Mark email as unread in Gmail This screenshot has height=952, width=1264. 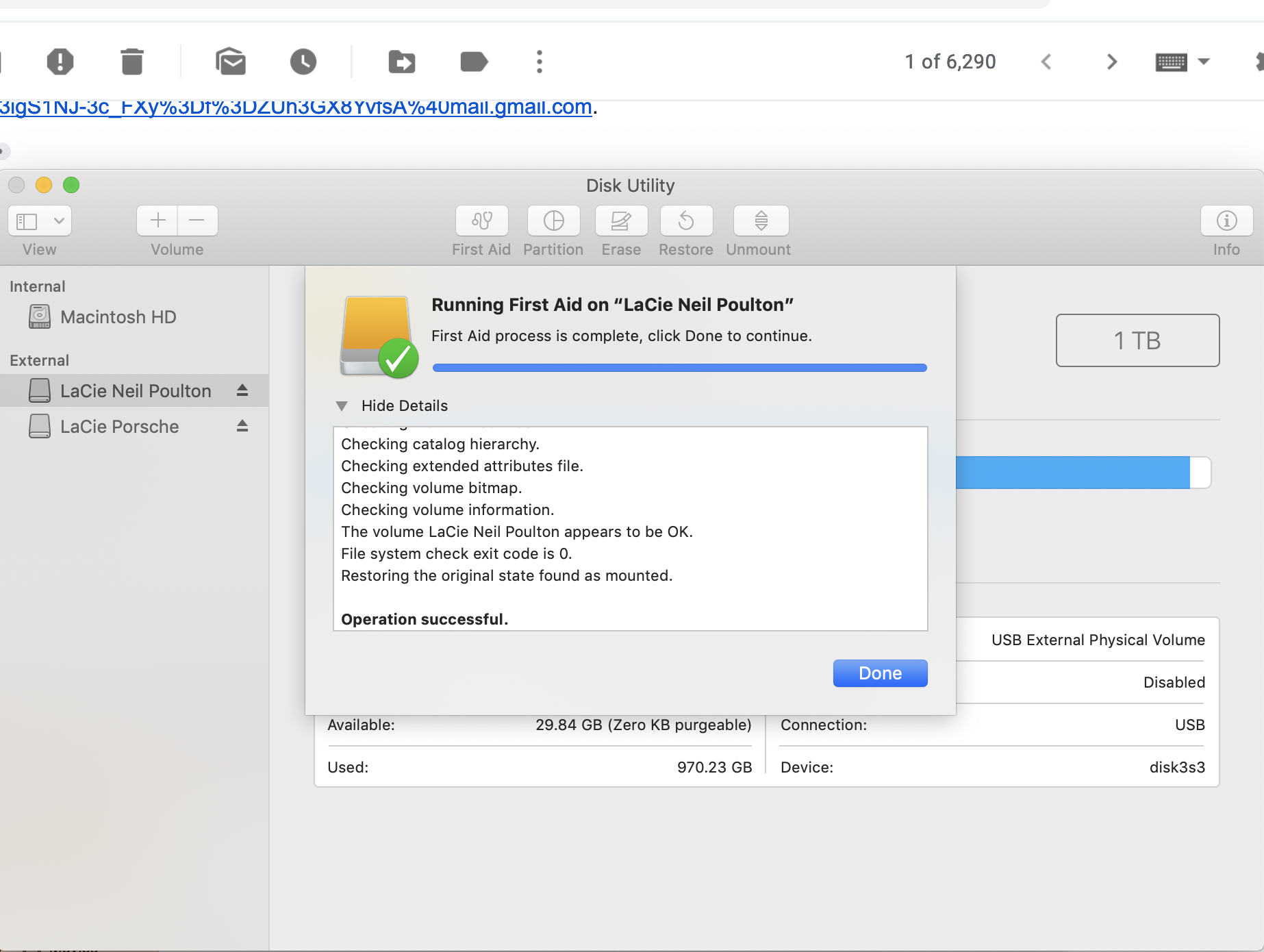coord(231,62)
